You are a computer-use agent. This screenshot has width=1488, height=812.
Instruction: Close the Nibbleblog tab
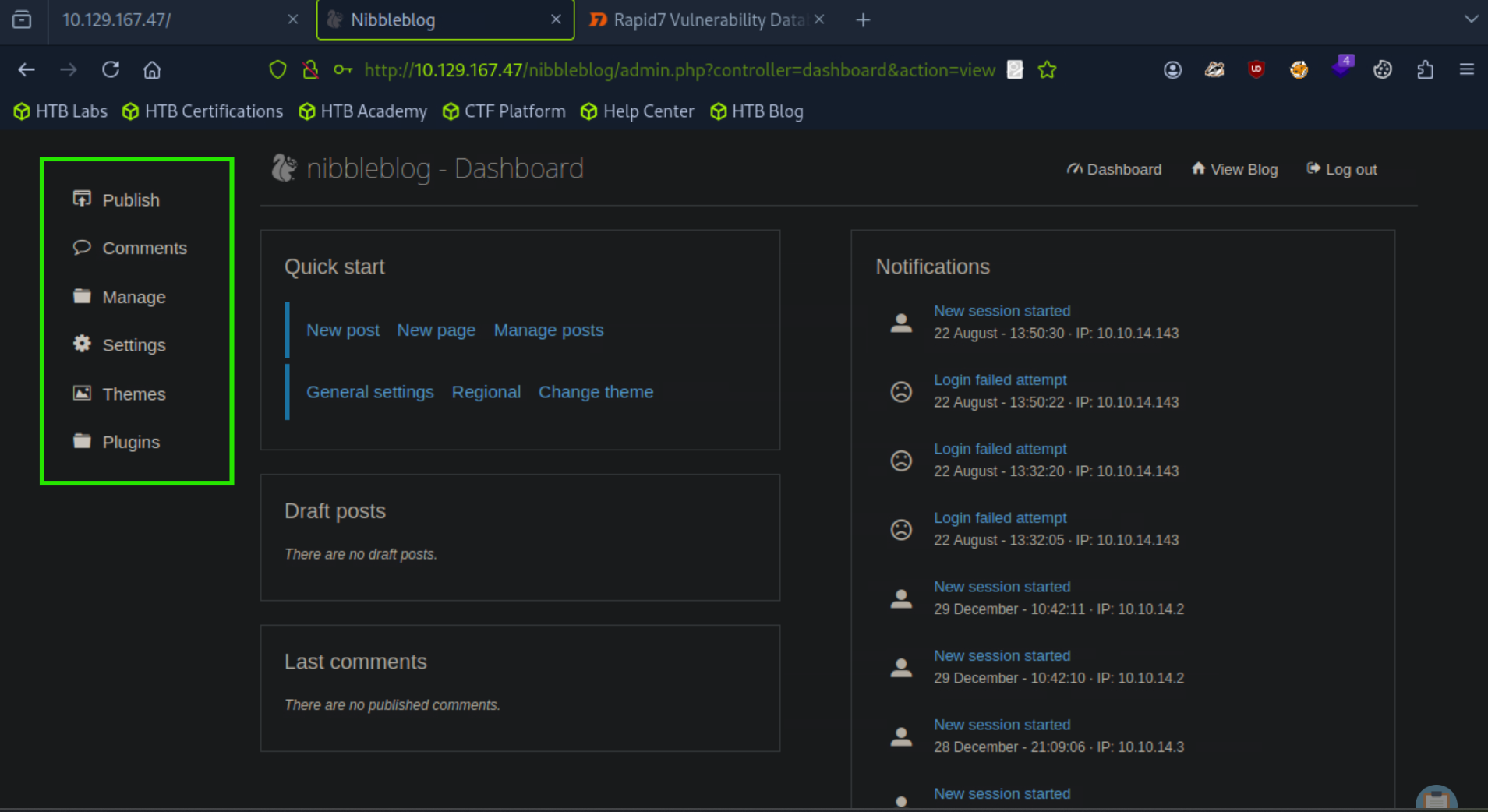pyautogui.click(x=556, y=19)
